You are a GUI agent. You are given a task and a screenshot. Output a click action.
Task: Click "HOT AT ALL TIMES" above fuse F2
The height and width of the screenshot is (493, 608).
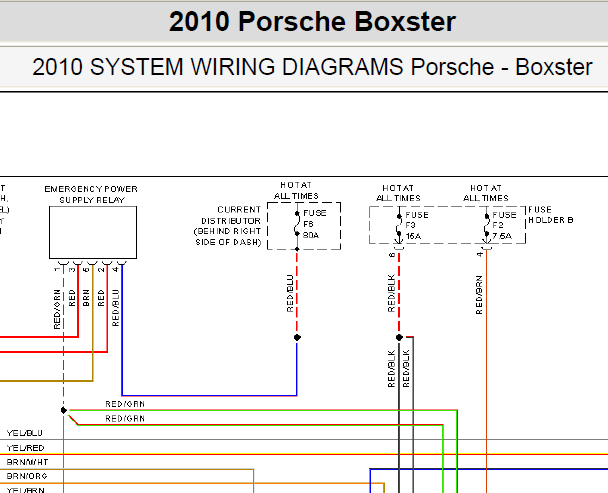pyautogui.click(x=486, y=193)
